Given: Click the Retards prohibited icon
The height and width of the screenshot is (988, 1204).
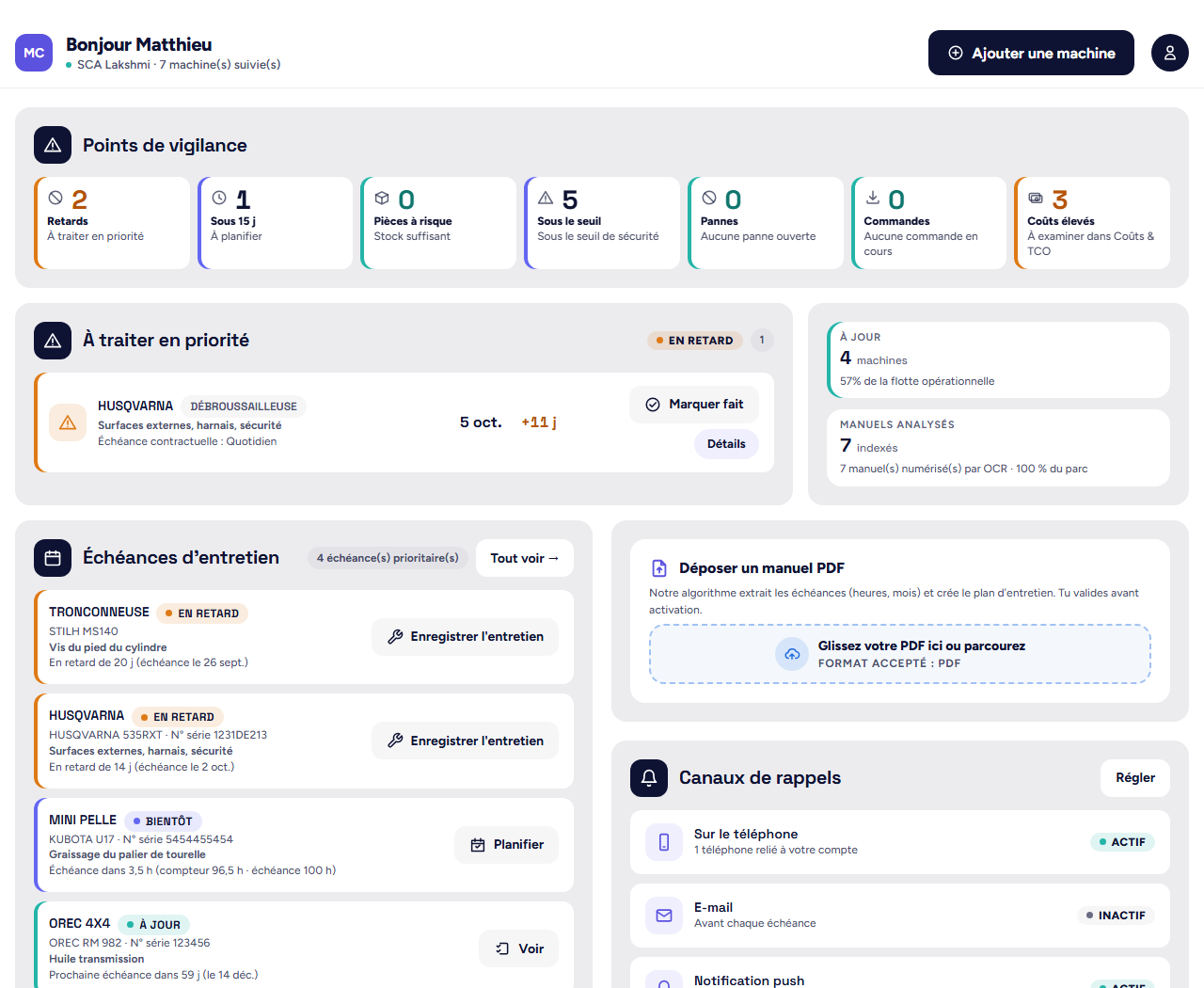Looking at the screenshot, I should [x=55, y=199].
